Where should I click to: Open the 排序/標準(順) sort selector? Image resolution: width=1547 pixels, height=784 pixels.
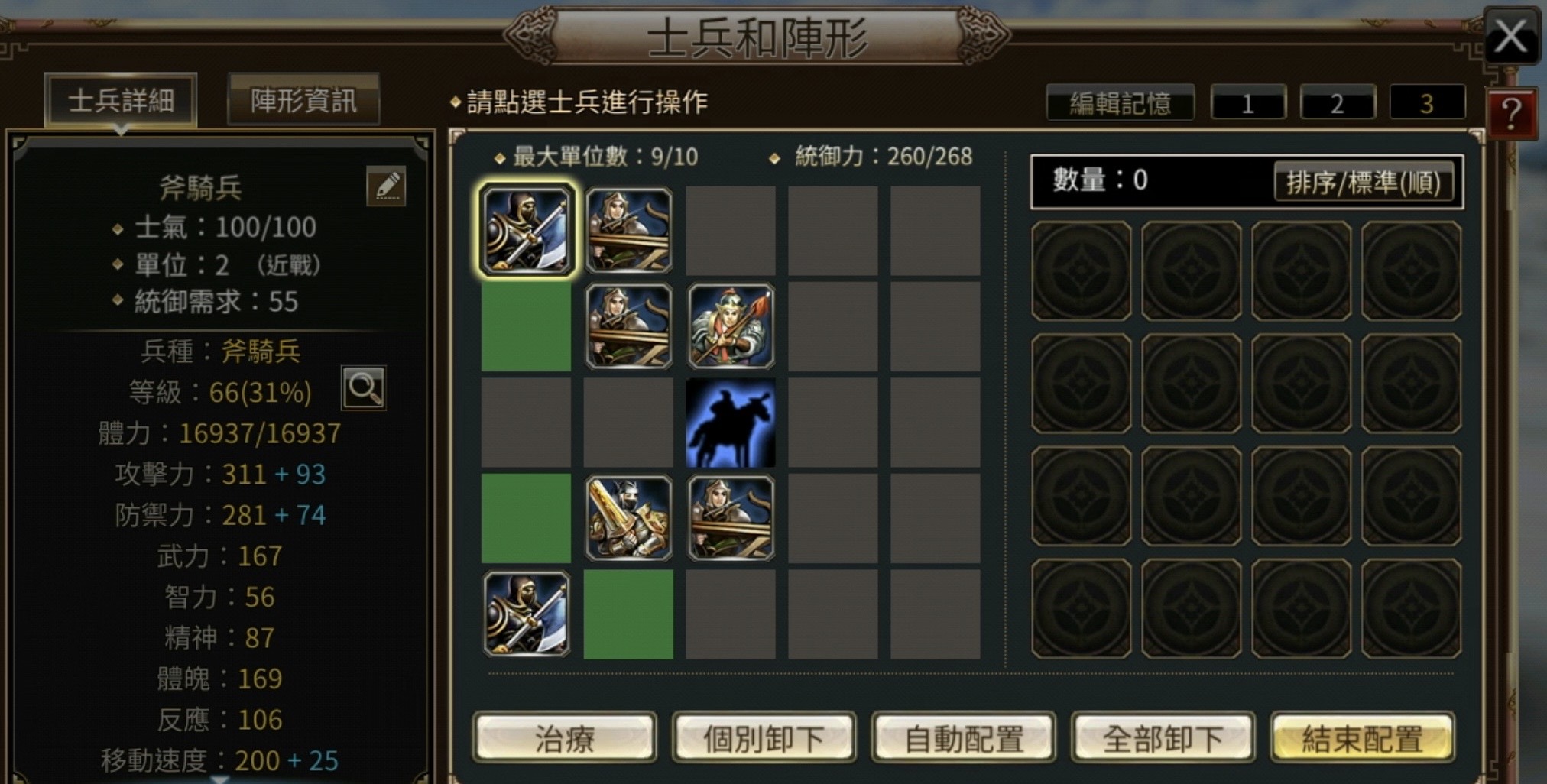pos(1364,182)
